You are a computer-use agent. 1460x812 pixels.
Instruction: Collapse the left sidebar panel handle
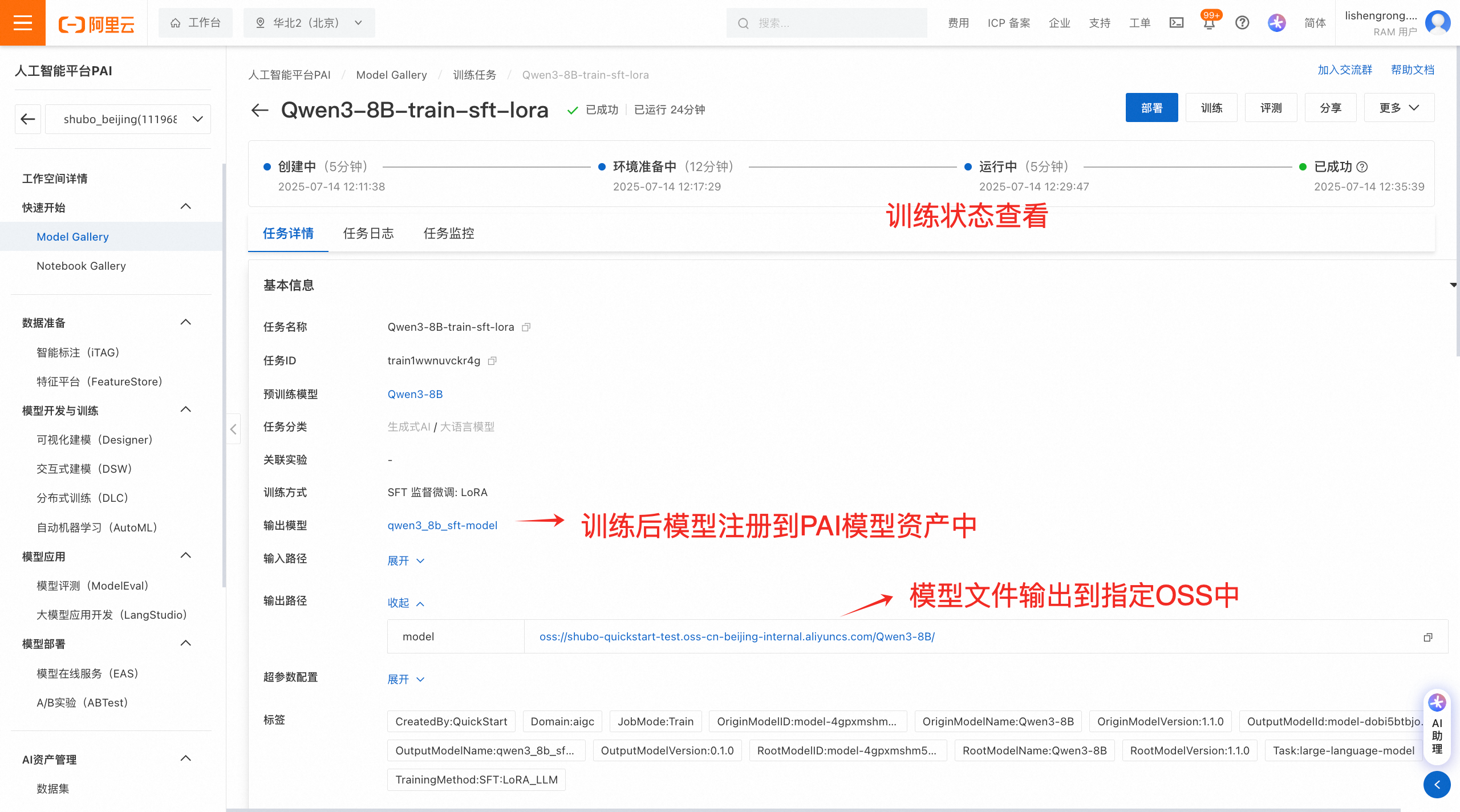[233, 429]
